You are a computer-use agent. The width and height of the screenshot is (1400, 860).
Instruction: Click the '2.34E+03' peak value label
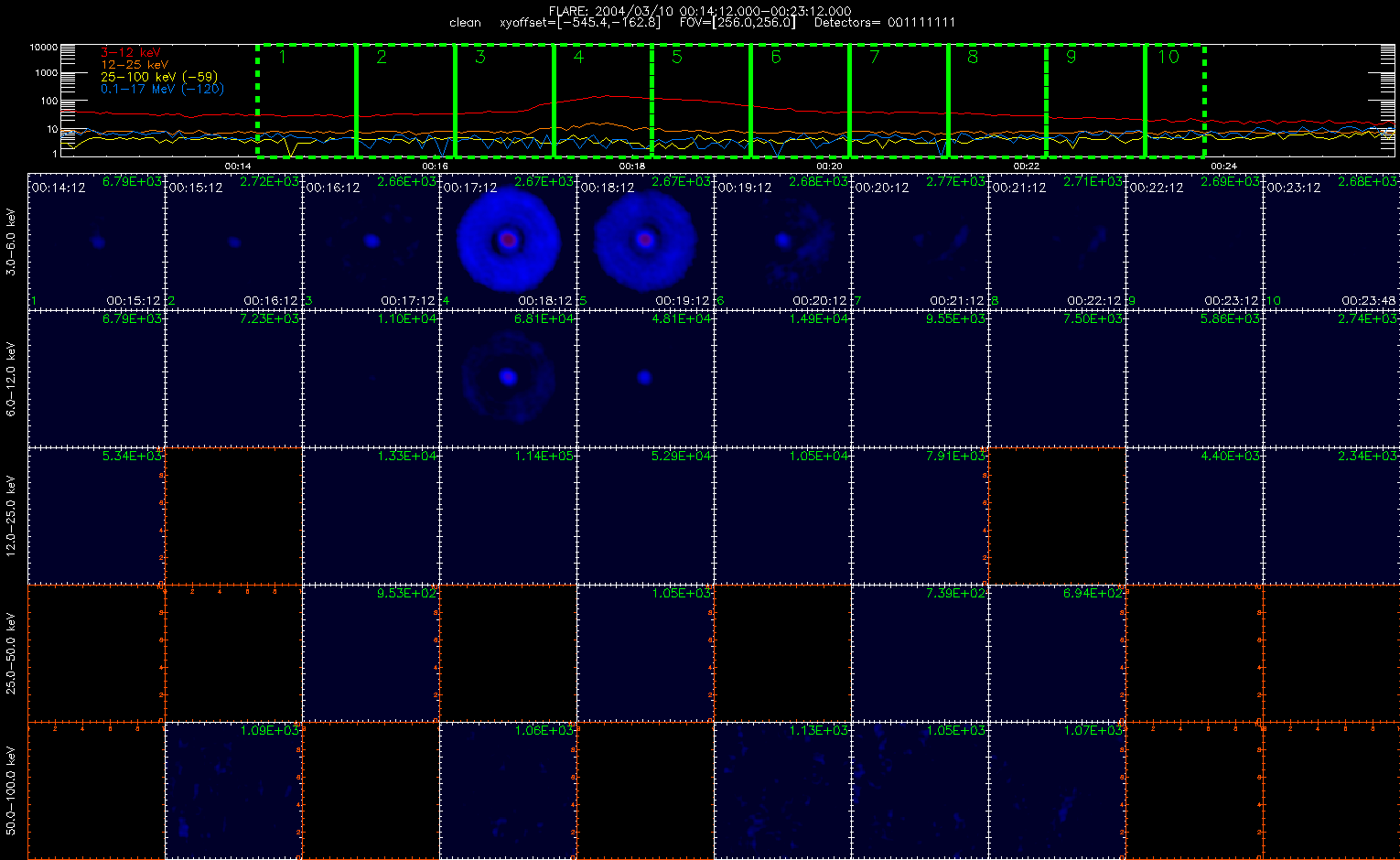pos(1368,456)
